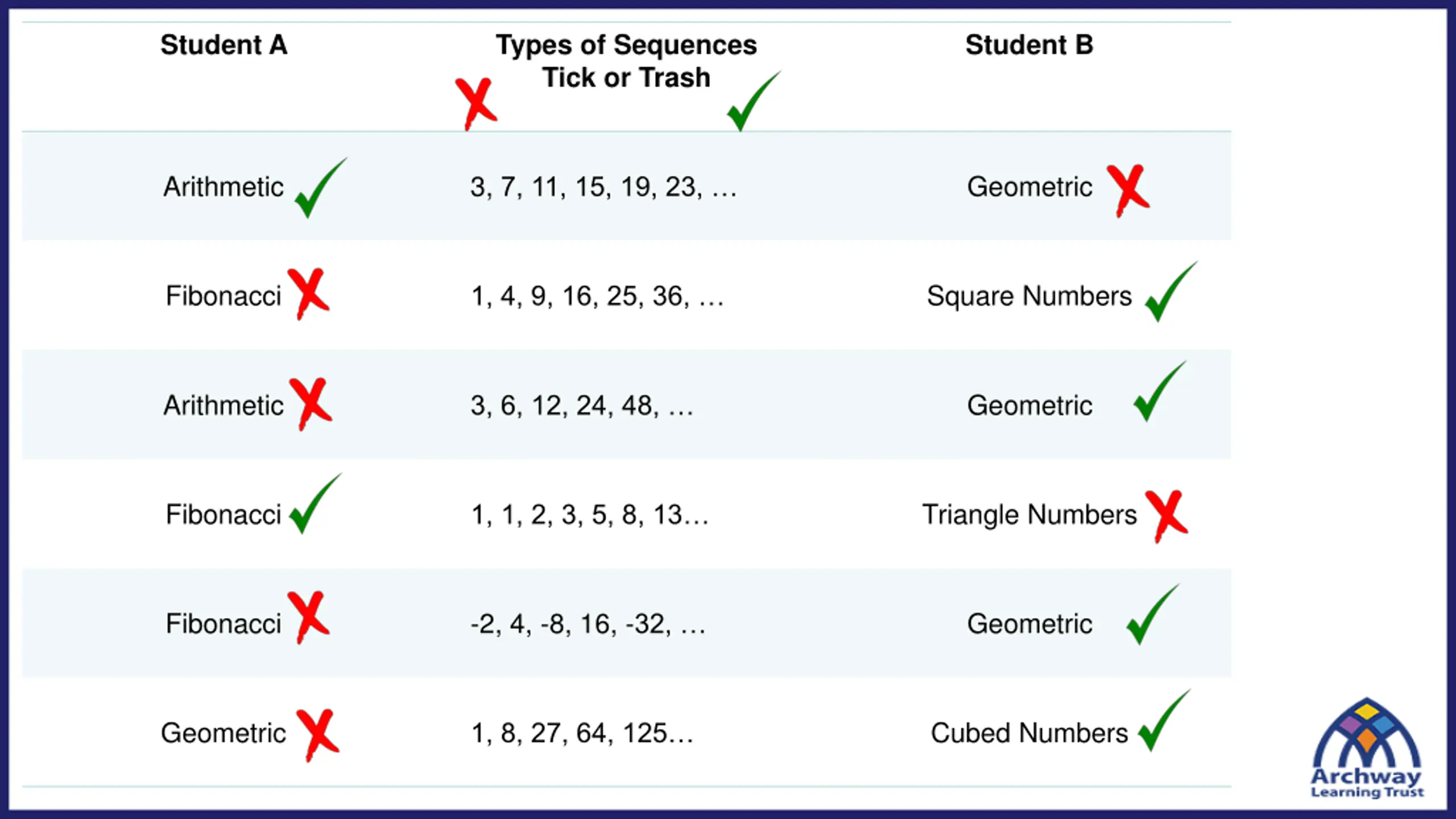
Task: Click the red cross next to first Geometric
Action: (1128, 191)
